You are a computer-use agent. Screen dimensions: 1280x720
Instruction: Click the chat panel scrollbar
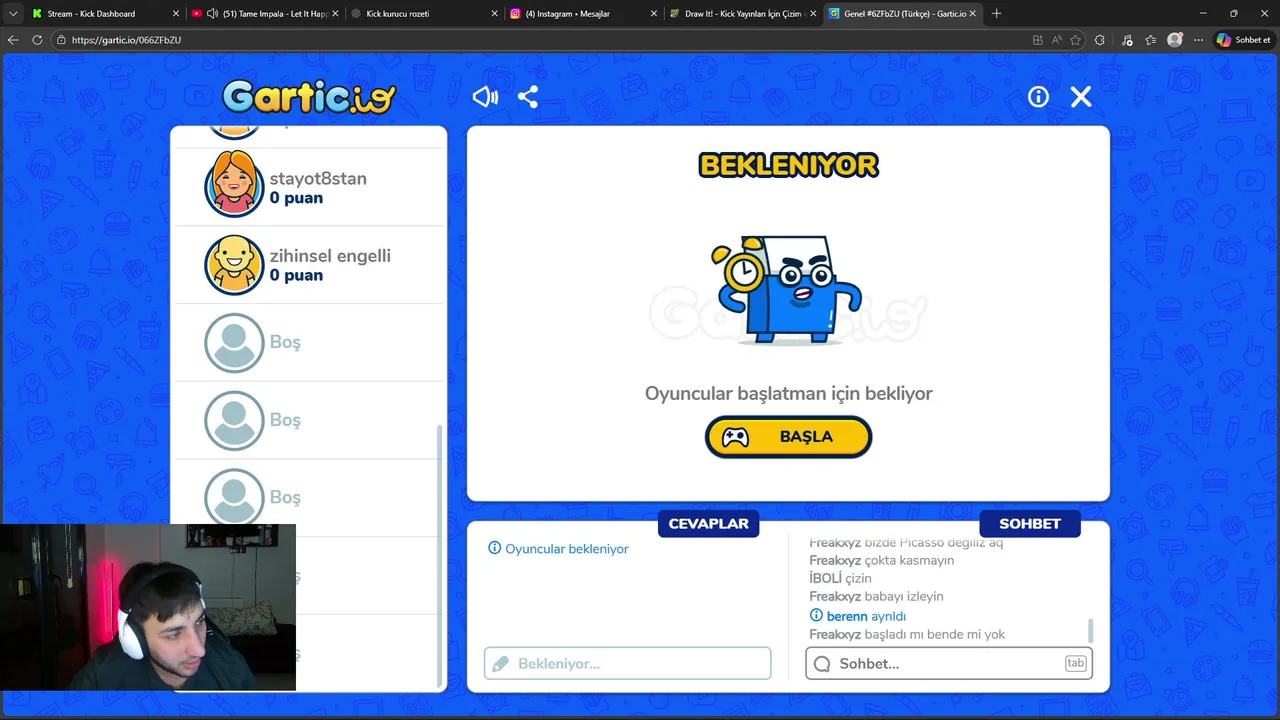tap(1090, 631)
